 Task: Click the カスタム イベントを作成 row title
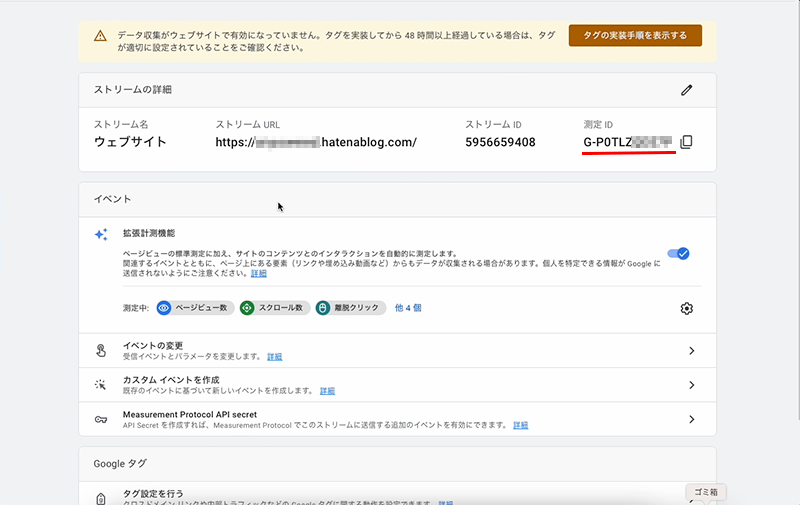pos(171,380)
